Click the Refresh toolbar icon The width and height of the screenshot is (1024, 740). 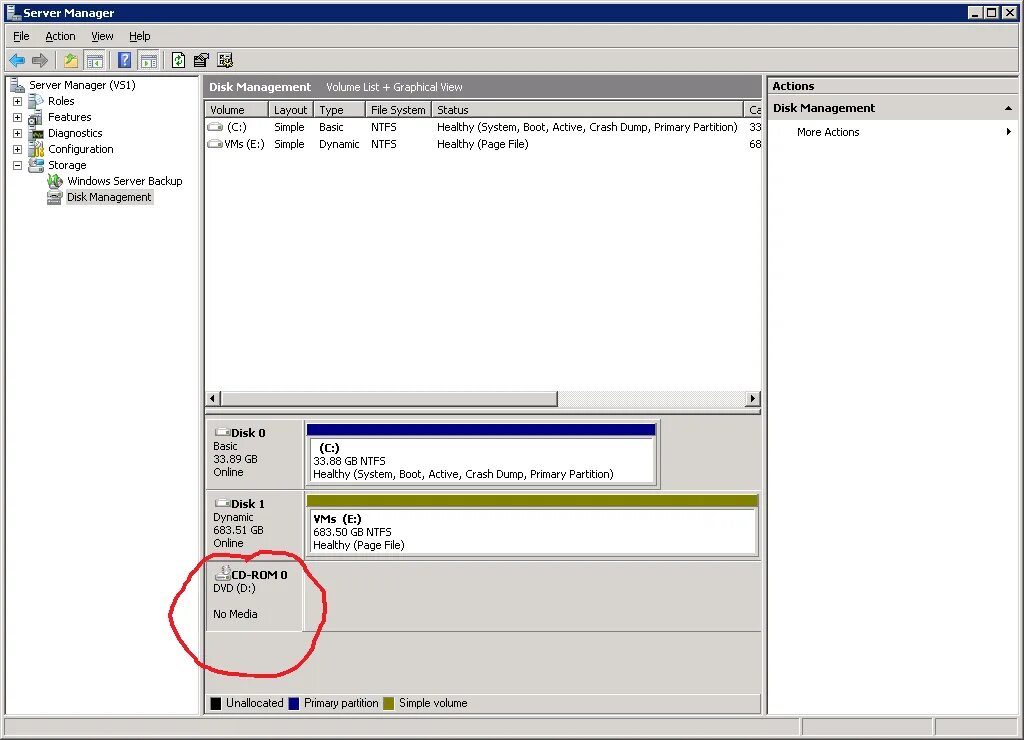click(x=178, y=61)
